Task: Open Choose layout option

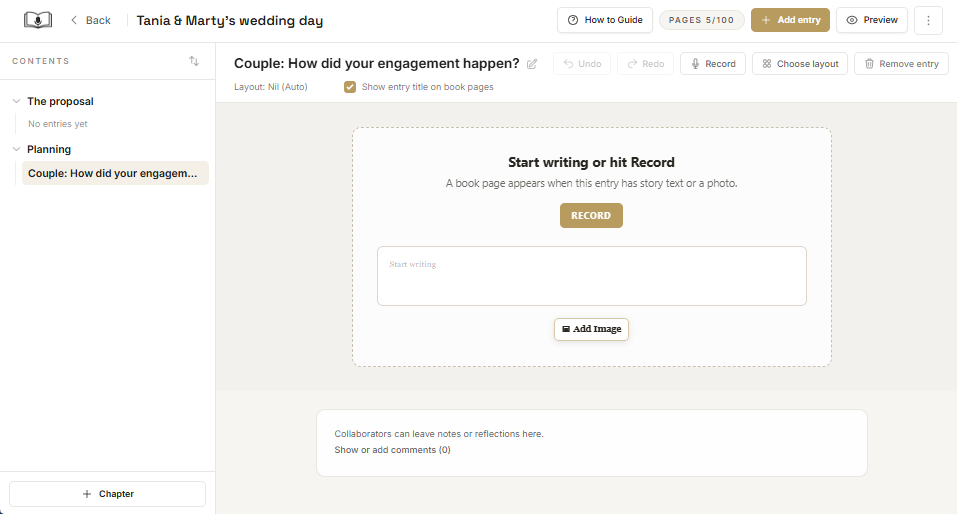Action: point(800,63)
